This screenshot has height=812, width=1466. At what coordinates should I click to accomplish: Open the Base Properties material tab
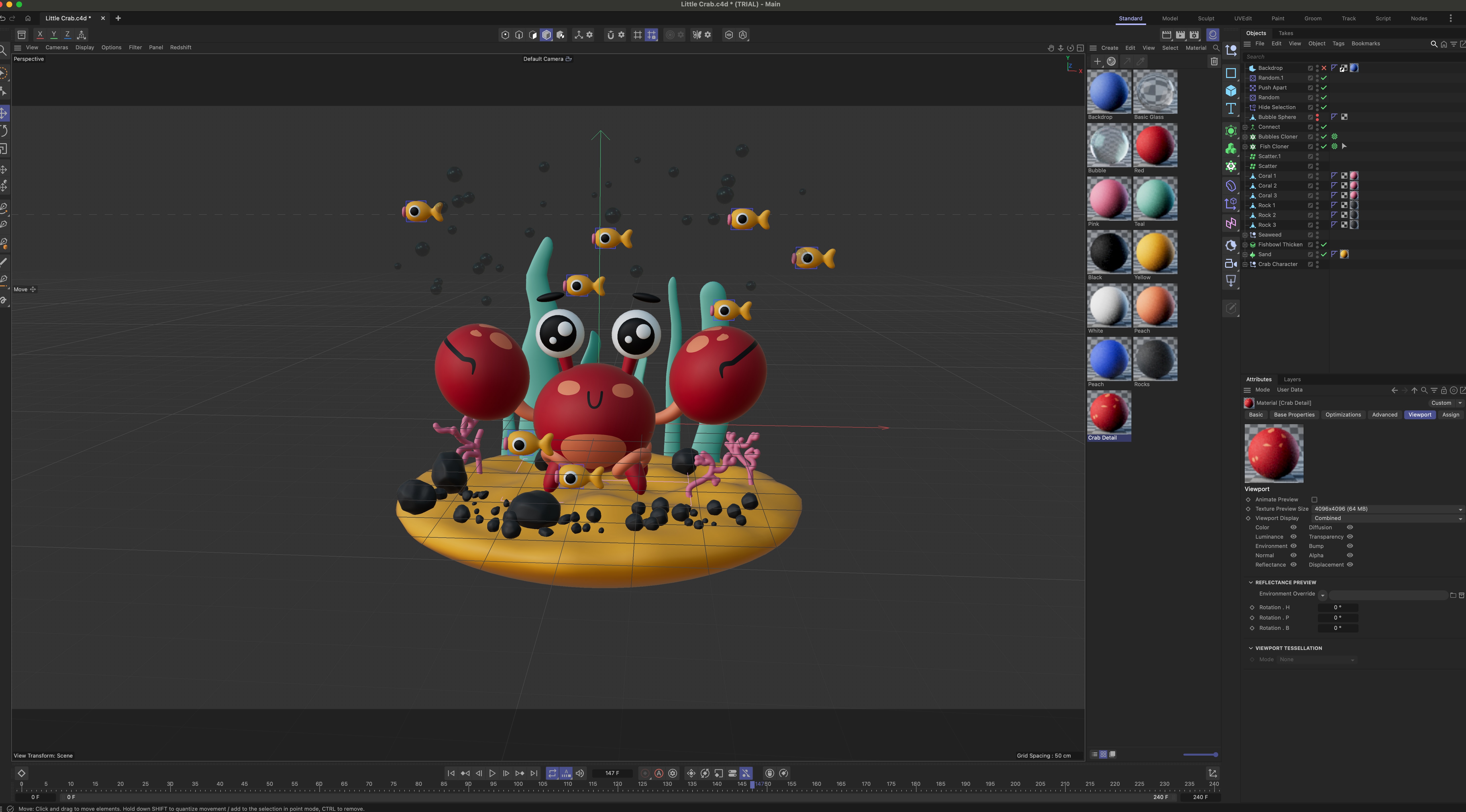(1294, 415)
